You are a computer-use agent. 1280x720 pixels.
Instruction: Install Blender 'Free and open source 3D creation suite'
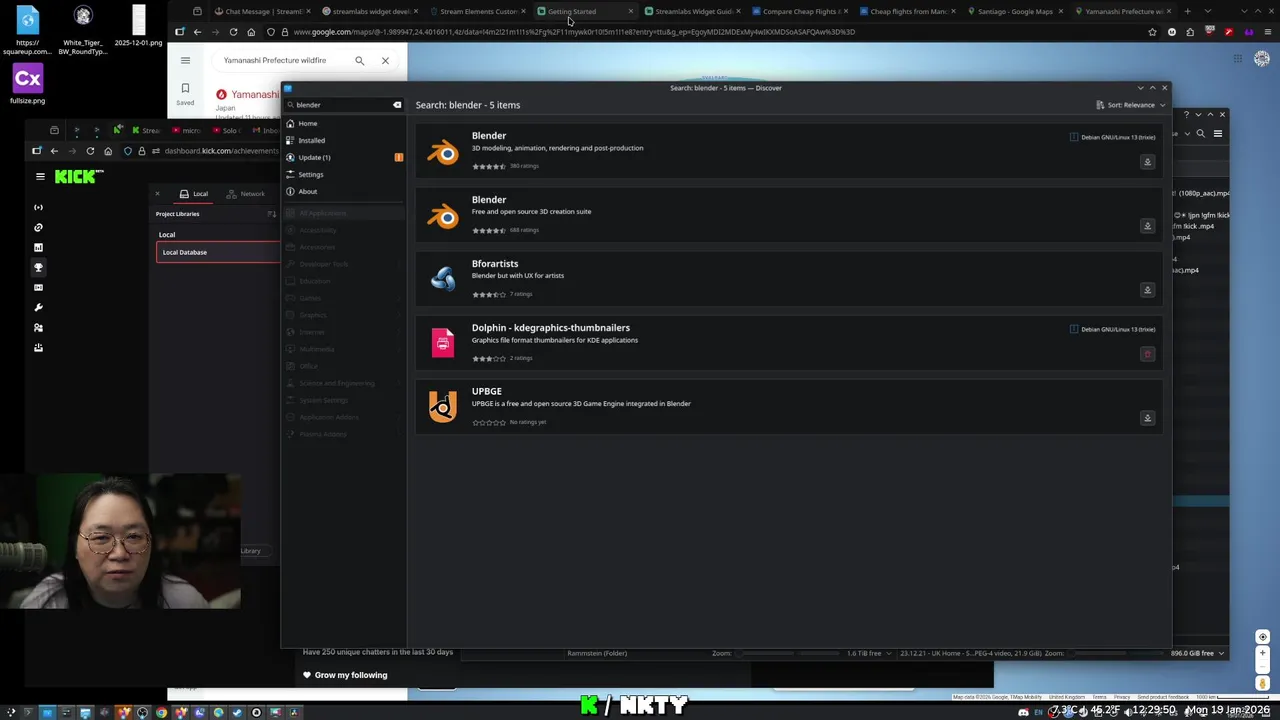pyautogui.click(x=1147, y=226)
